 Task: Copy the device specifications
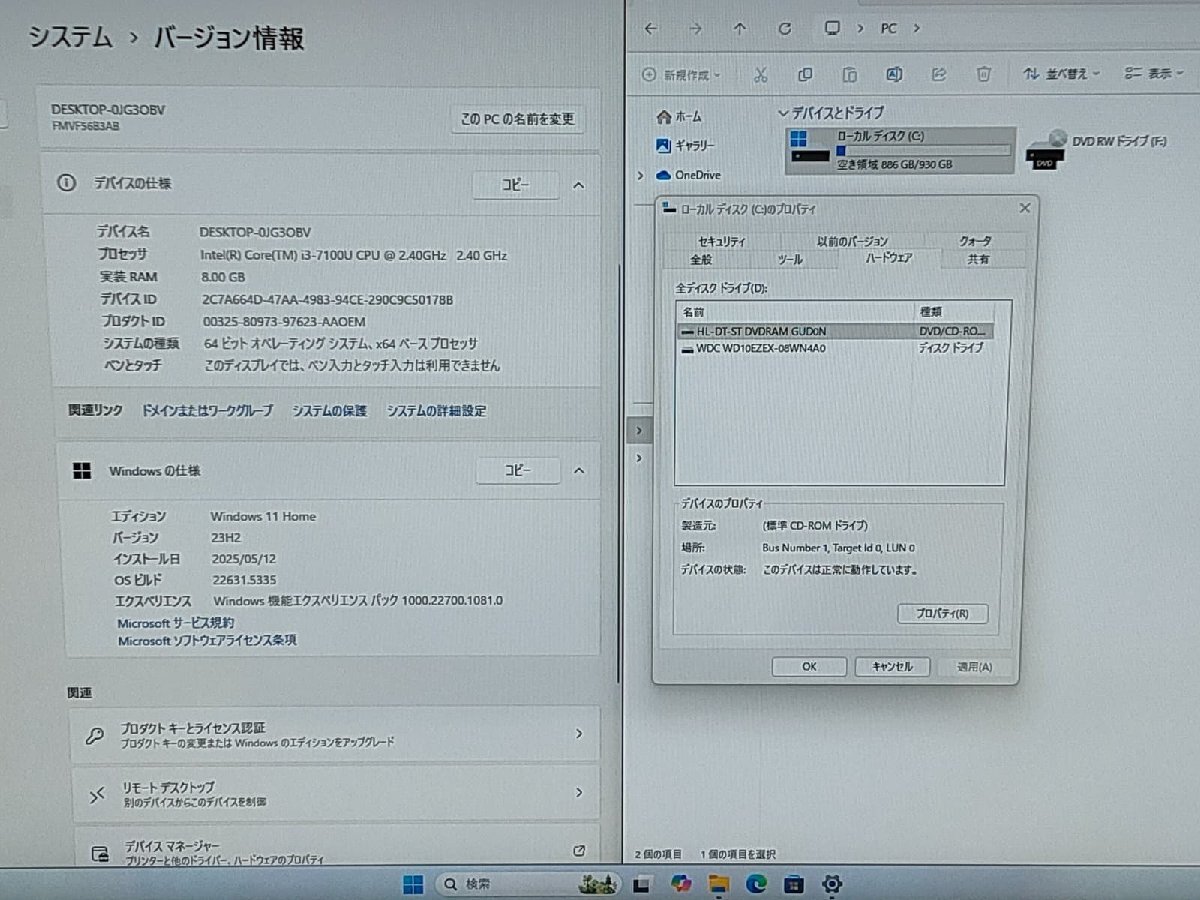point(515,185)
